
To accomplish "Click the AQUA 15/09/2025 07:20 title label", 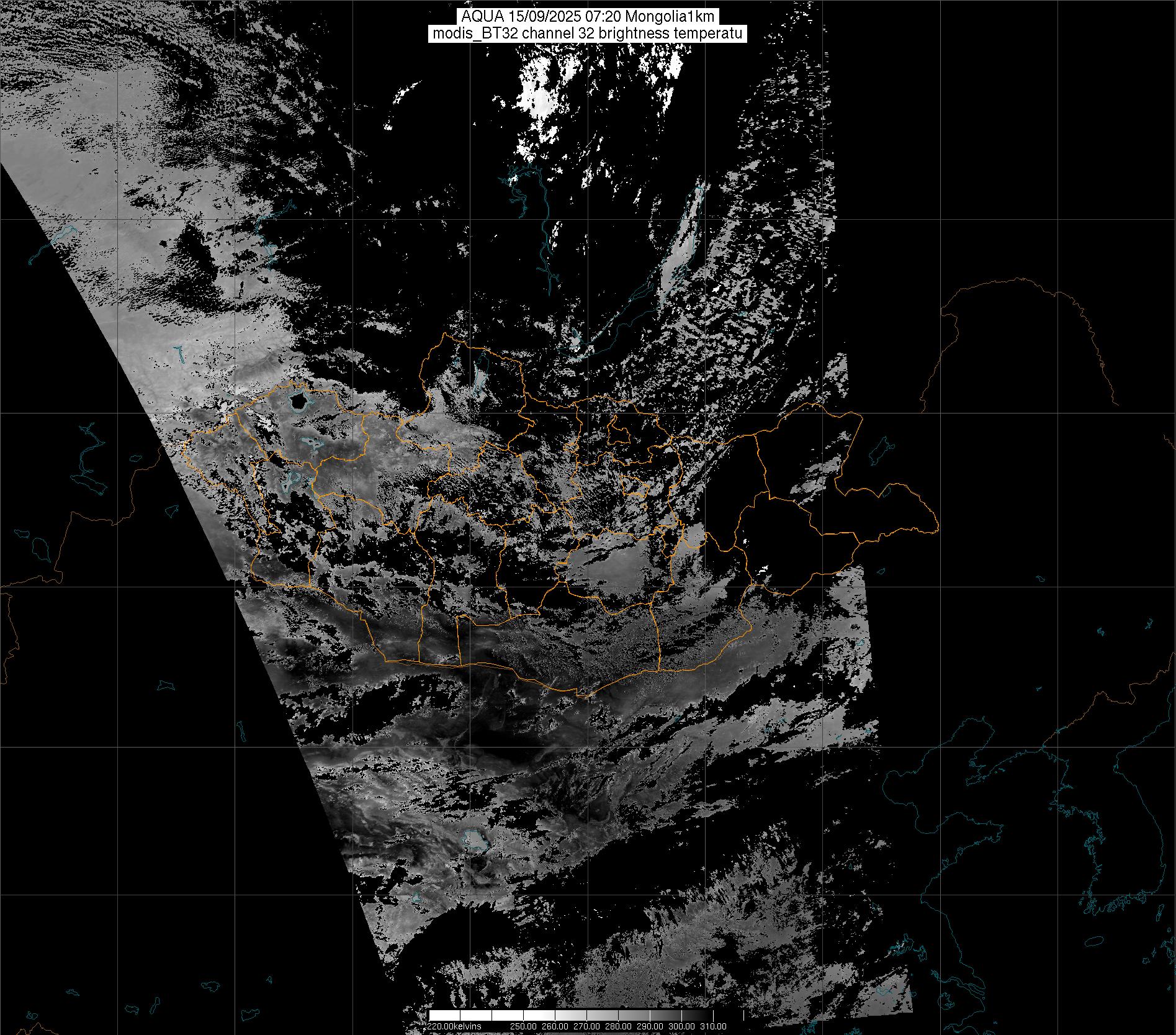I will pyautogui.click(x=587, y=17).
